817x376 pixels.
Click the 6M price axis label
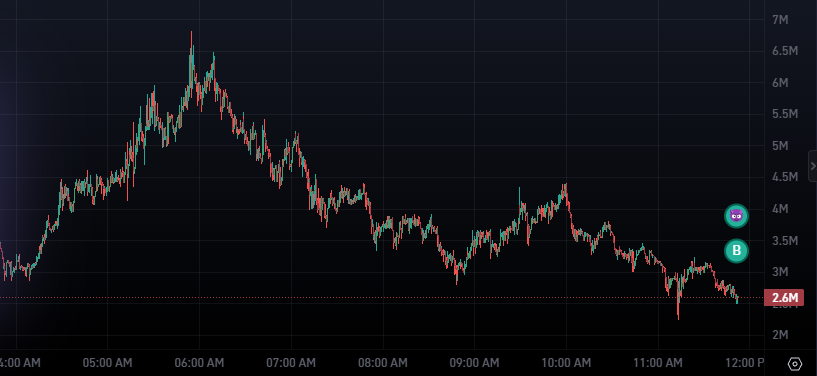click(780, 83)
